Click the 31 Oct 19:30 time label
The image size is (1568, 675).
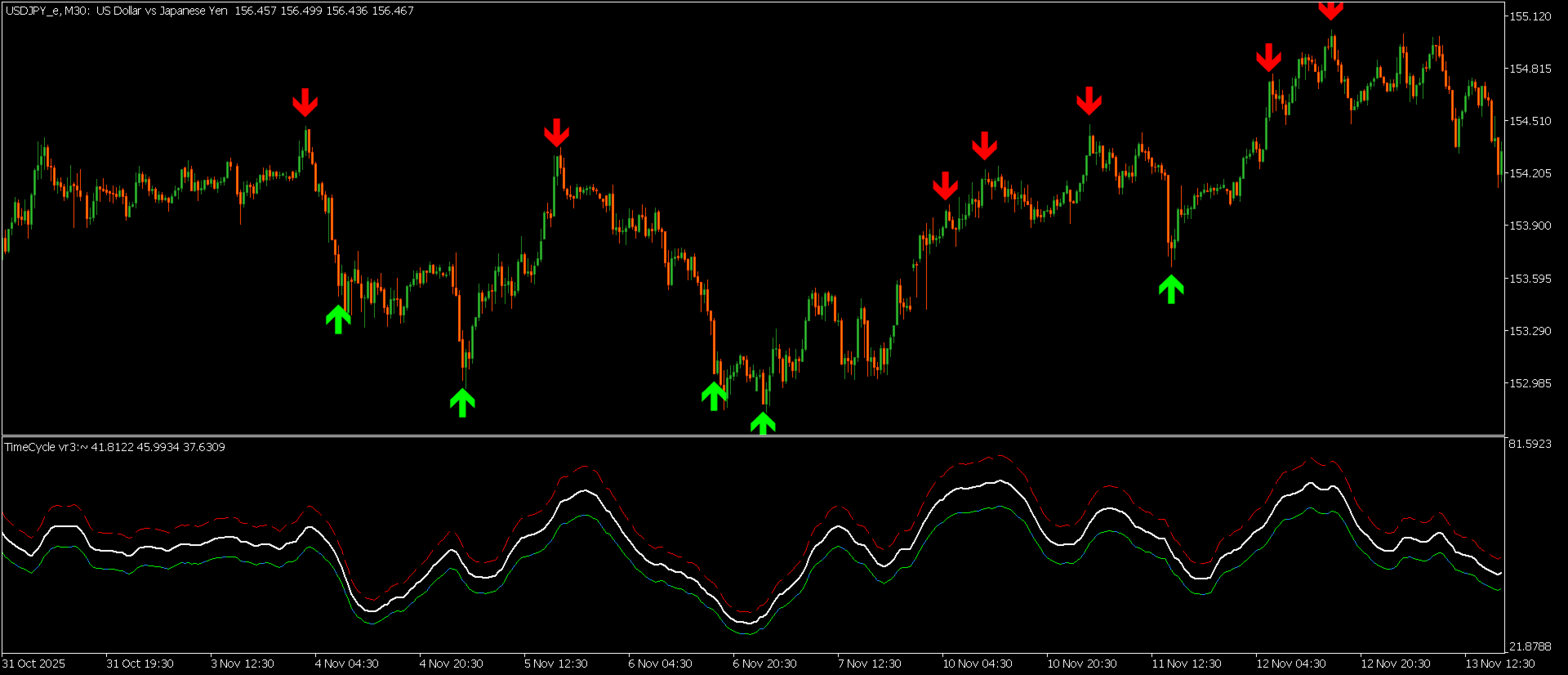coord(140,664)
